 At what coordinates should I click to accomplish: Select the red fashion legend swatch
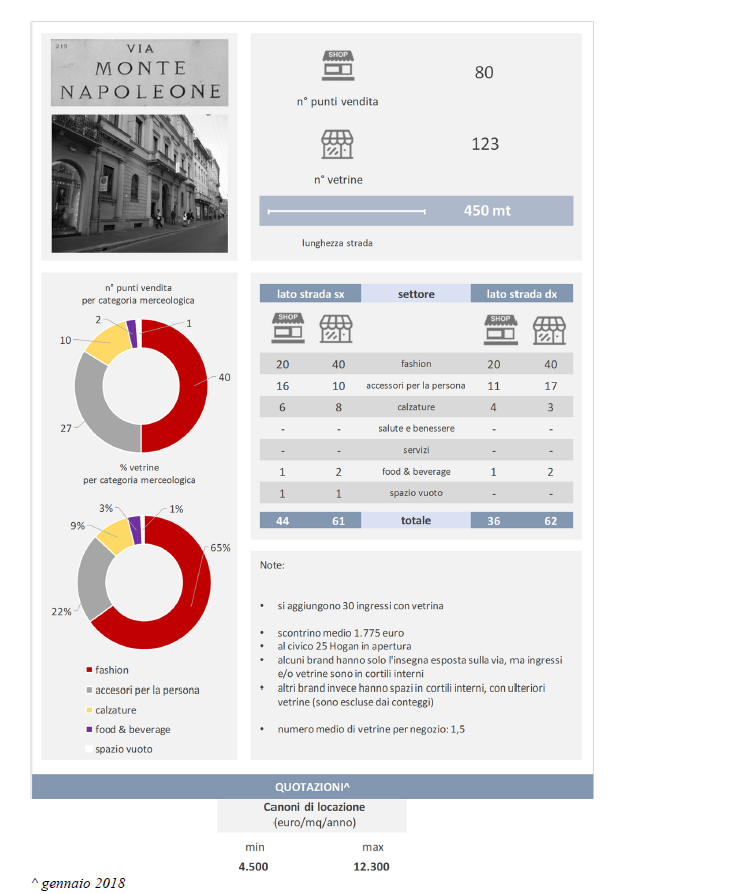click(x=89, y=670)
